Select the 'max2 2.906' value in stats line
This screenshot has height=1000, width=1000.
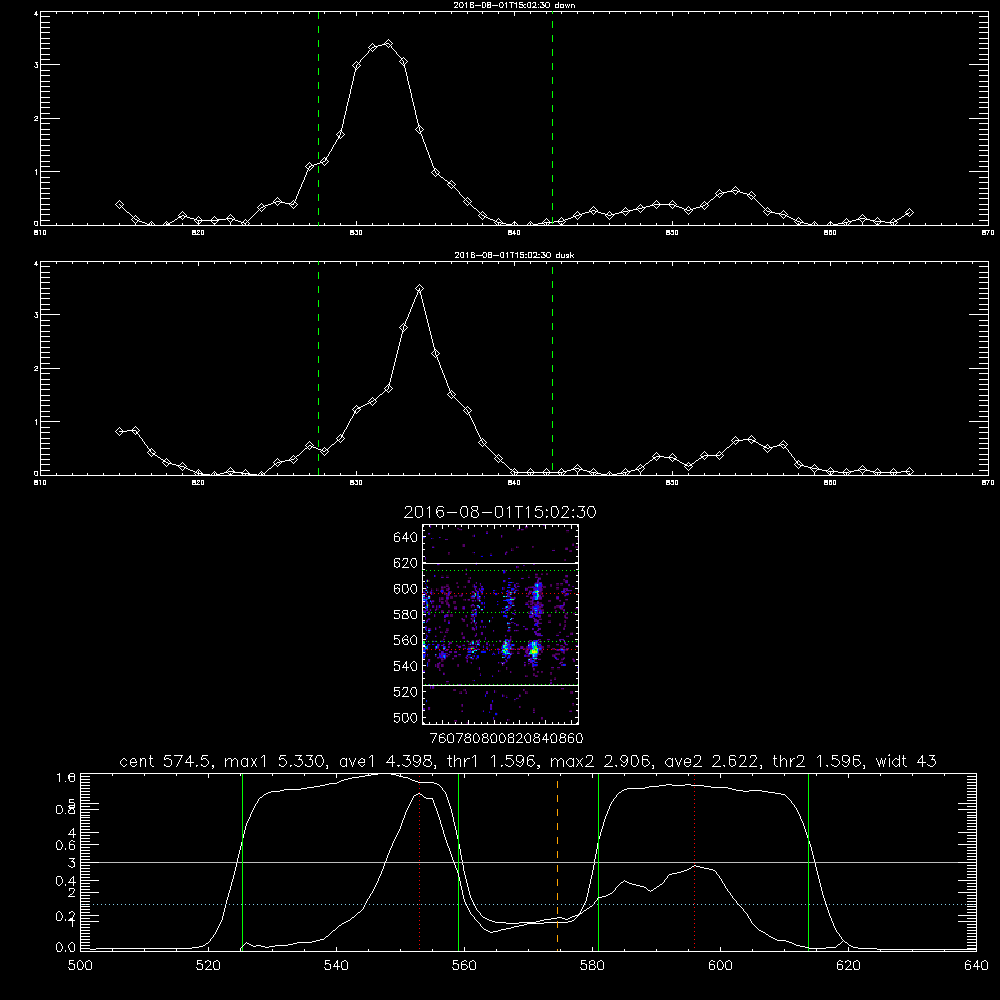[600, 761]
